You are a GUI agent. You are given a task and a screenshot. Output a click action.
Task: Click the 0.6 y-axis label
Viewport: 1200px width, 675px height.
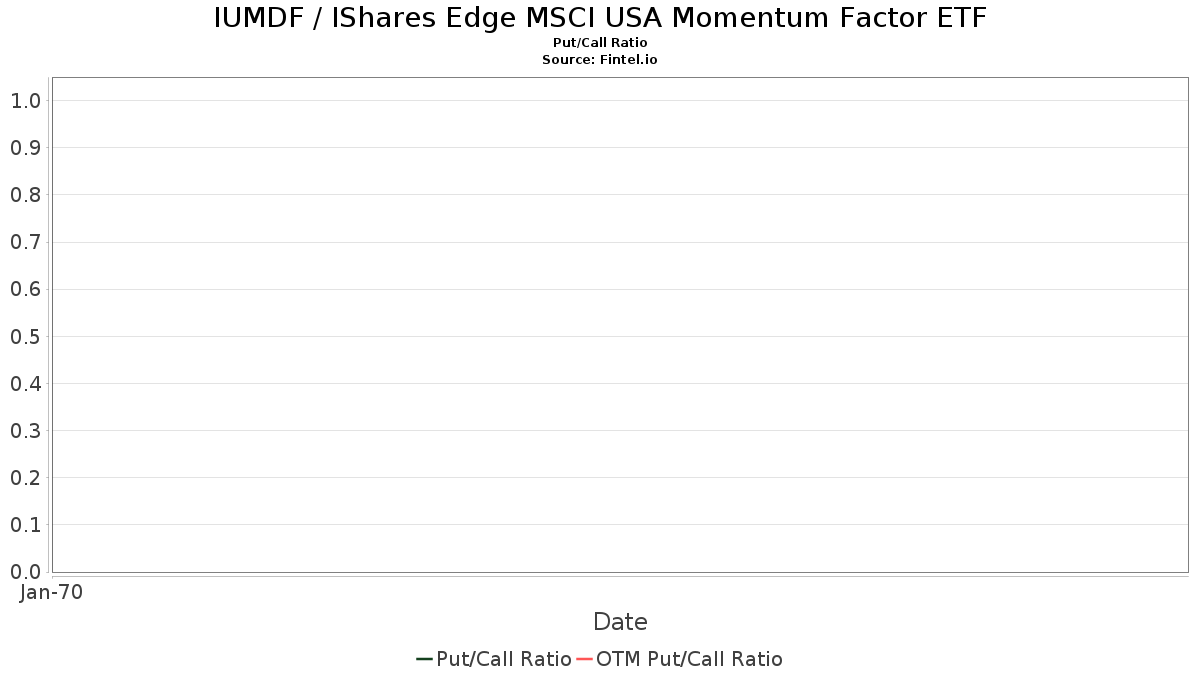(x=25, y=289)
